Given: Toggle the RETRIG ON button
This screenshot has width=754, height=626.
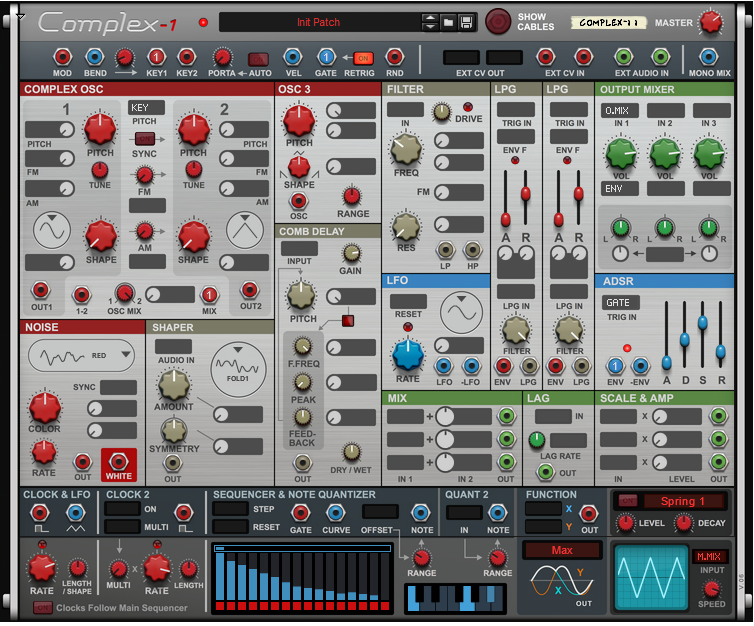Looking at the screenshot, I should click(x=363, y=58).
